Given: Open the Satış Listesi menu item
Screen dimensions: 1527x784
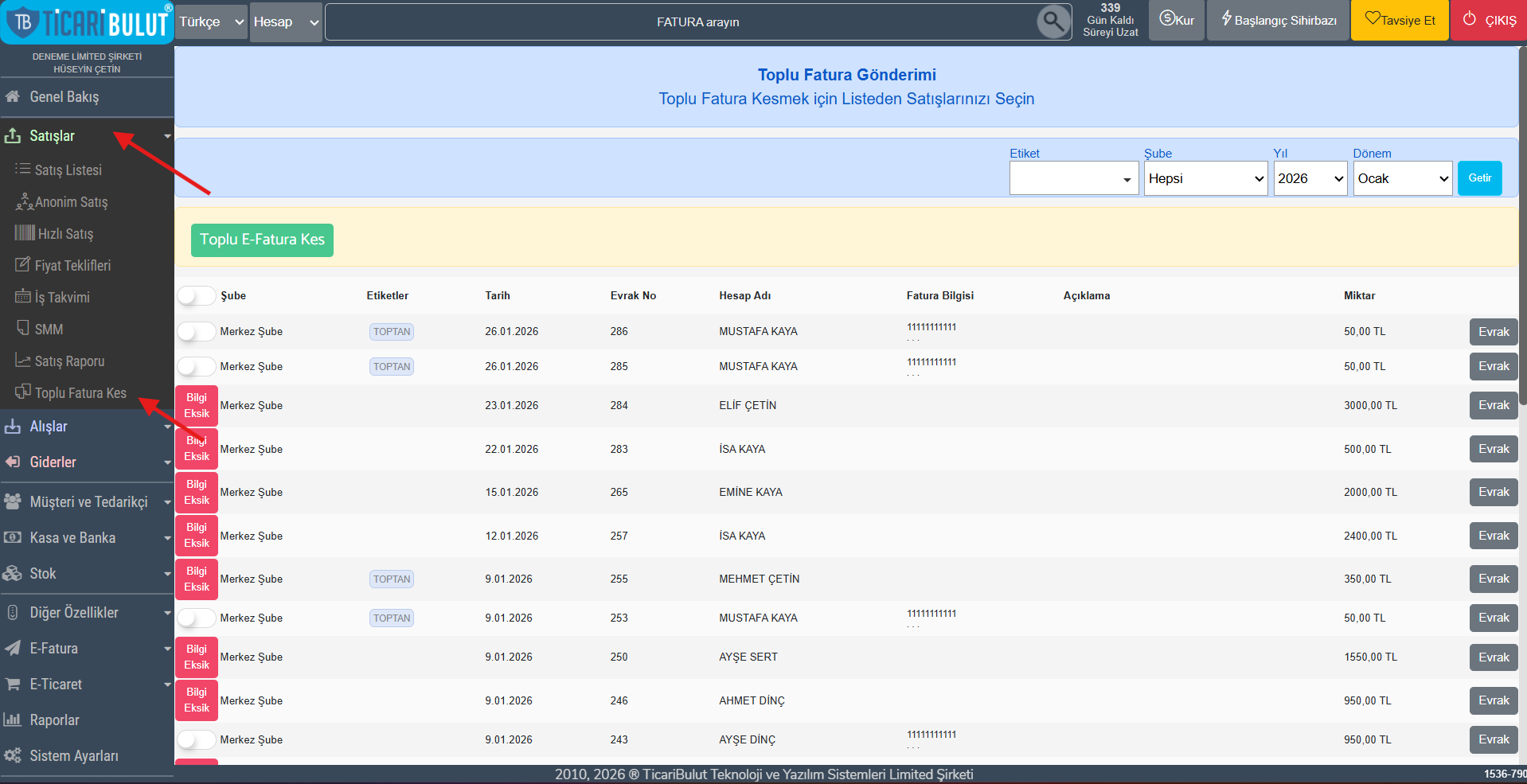Looking at the screenshot, I should point(68,170).
